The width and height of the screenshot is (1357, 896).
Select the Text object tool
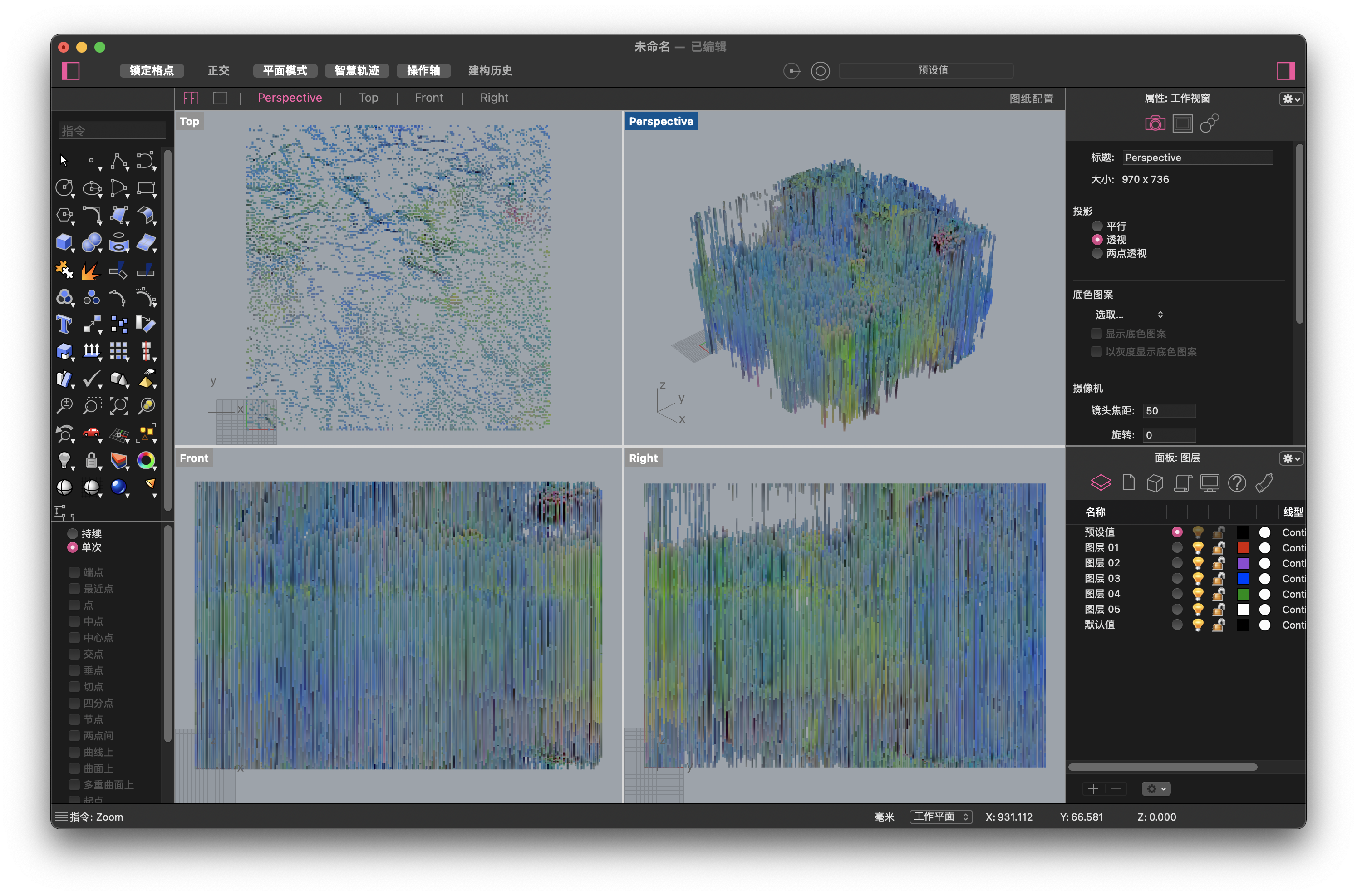pyautogui.click(x=64, y=324)
